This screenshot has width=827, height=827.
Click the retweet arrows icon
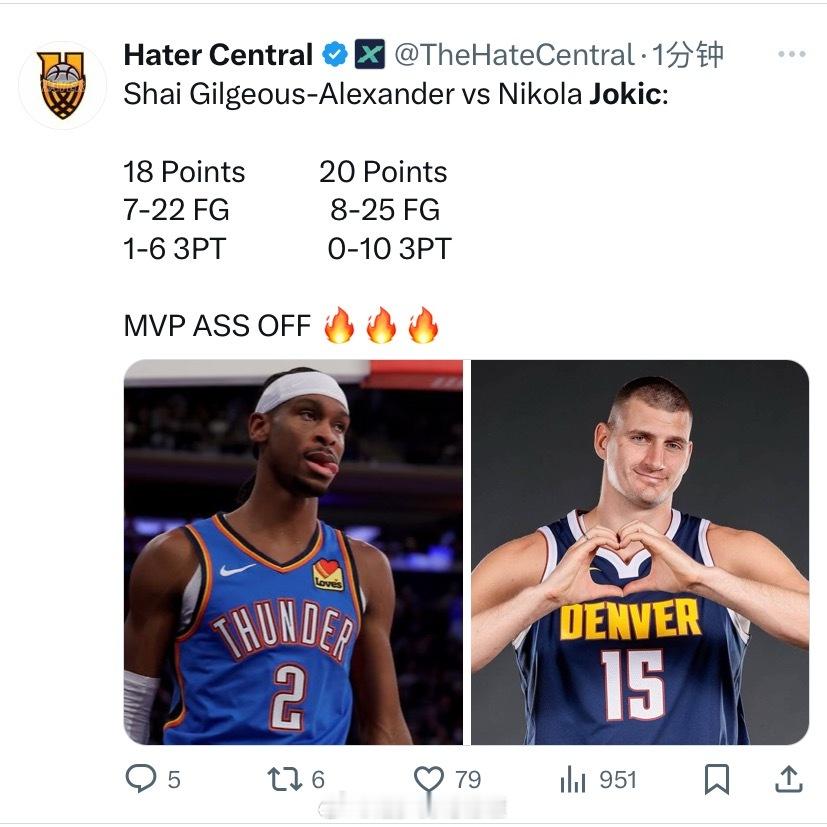click(285, 779)
